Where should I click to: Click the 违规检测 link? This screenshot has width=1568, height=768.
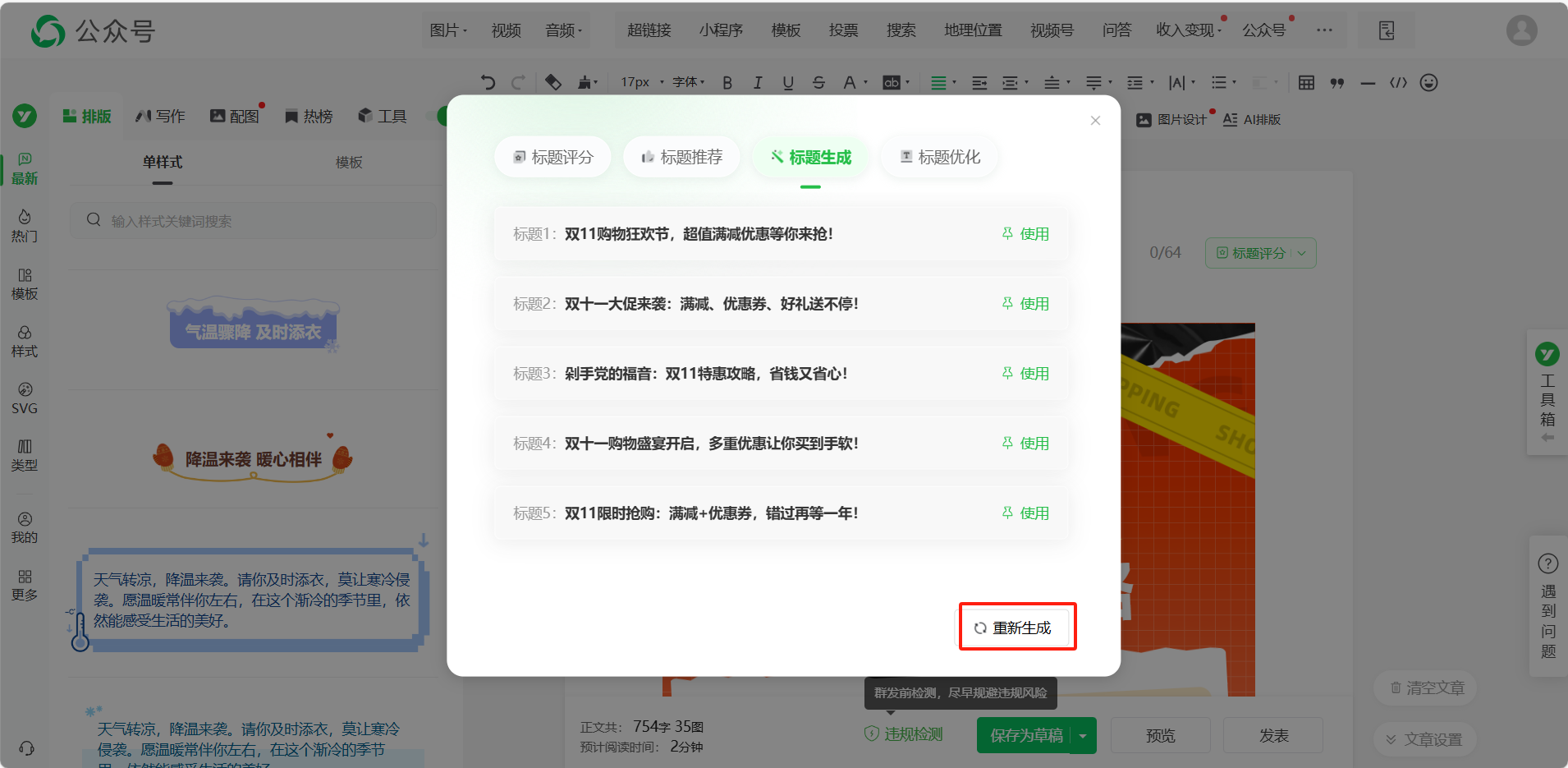[x=904, y=734]
